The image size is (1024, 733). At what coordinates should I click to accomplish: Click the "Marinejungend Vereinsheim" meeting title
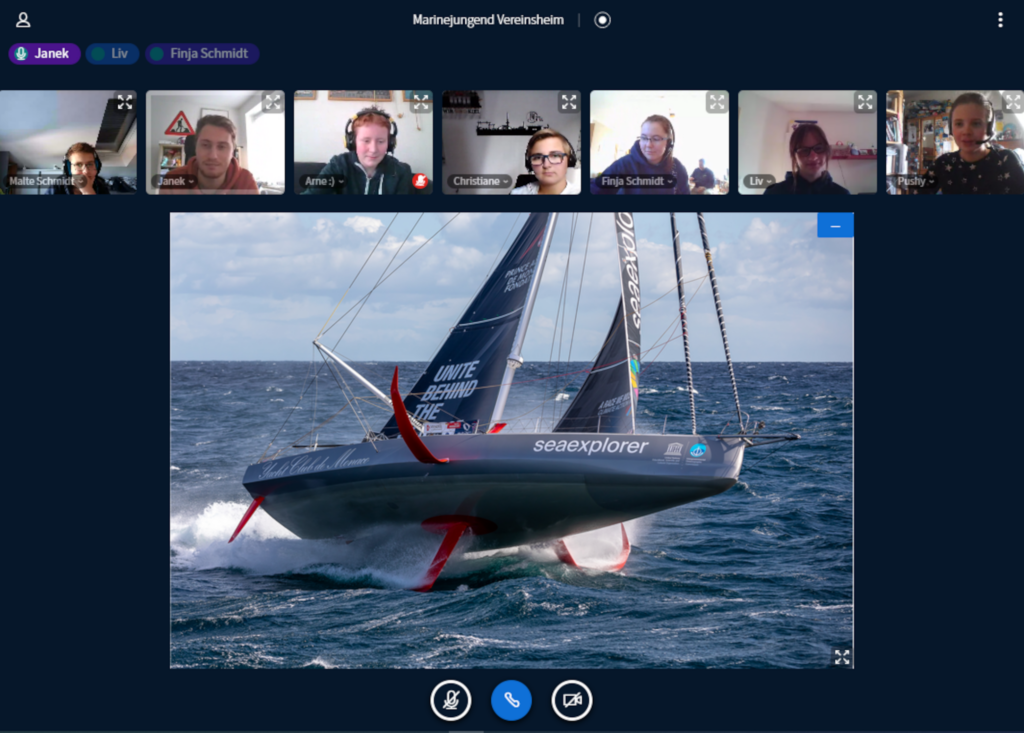click(488, 20)
